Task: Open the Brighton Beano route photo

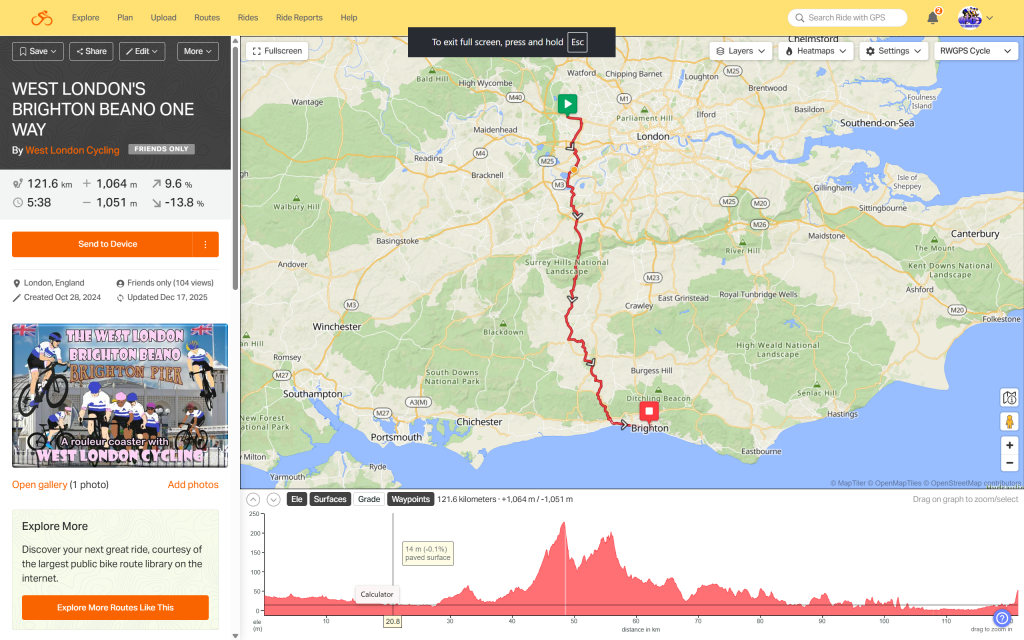Action: (x=120, y=396)
